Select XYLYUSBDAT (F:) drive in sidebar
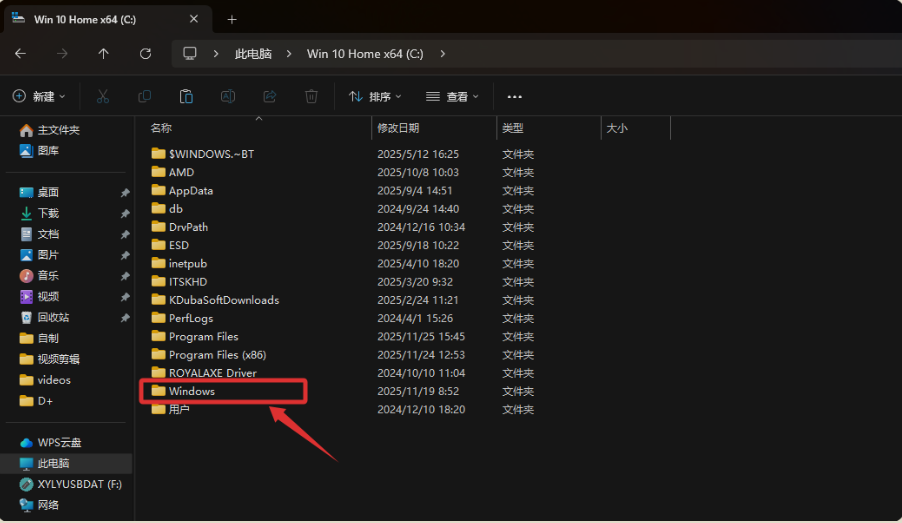This screenshot has width=902, height=523. click(79, 485)
